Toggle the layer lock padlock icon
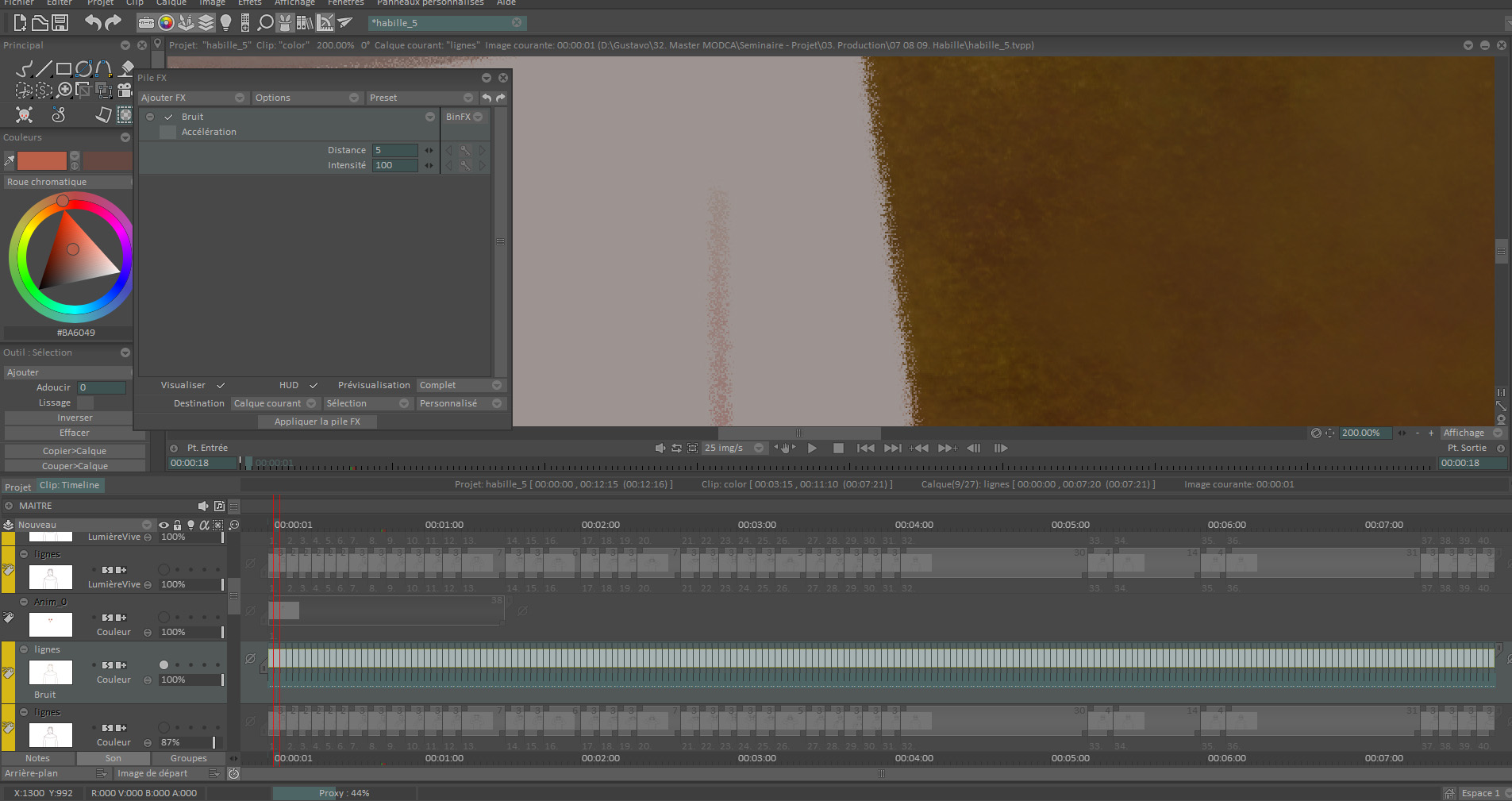This screenshot has width=1512, height=801. click(177, 525)
